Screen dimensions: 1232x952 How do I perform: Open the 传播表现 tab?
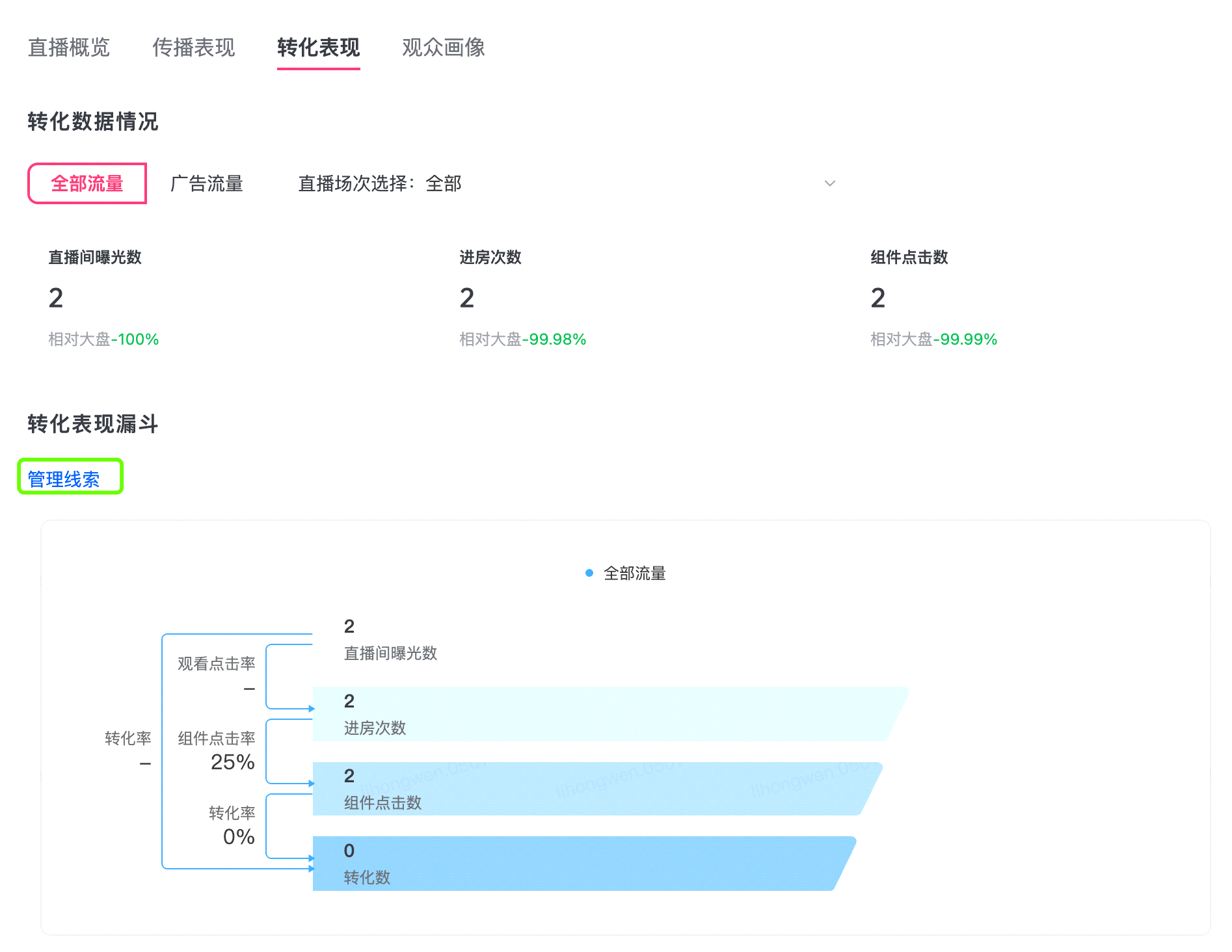tap(194, 47)
